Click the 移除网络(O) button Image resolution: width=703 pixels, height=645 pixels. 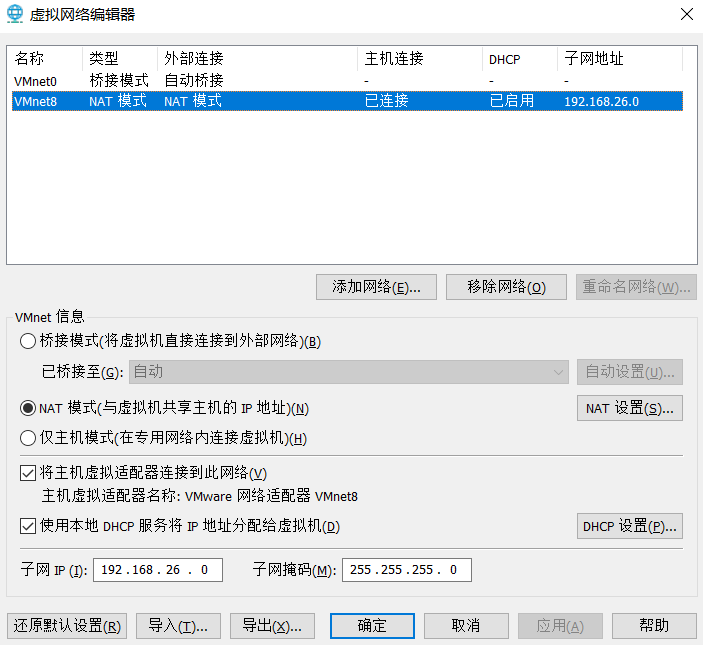tap(506, 287)
